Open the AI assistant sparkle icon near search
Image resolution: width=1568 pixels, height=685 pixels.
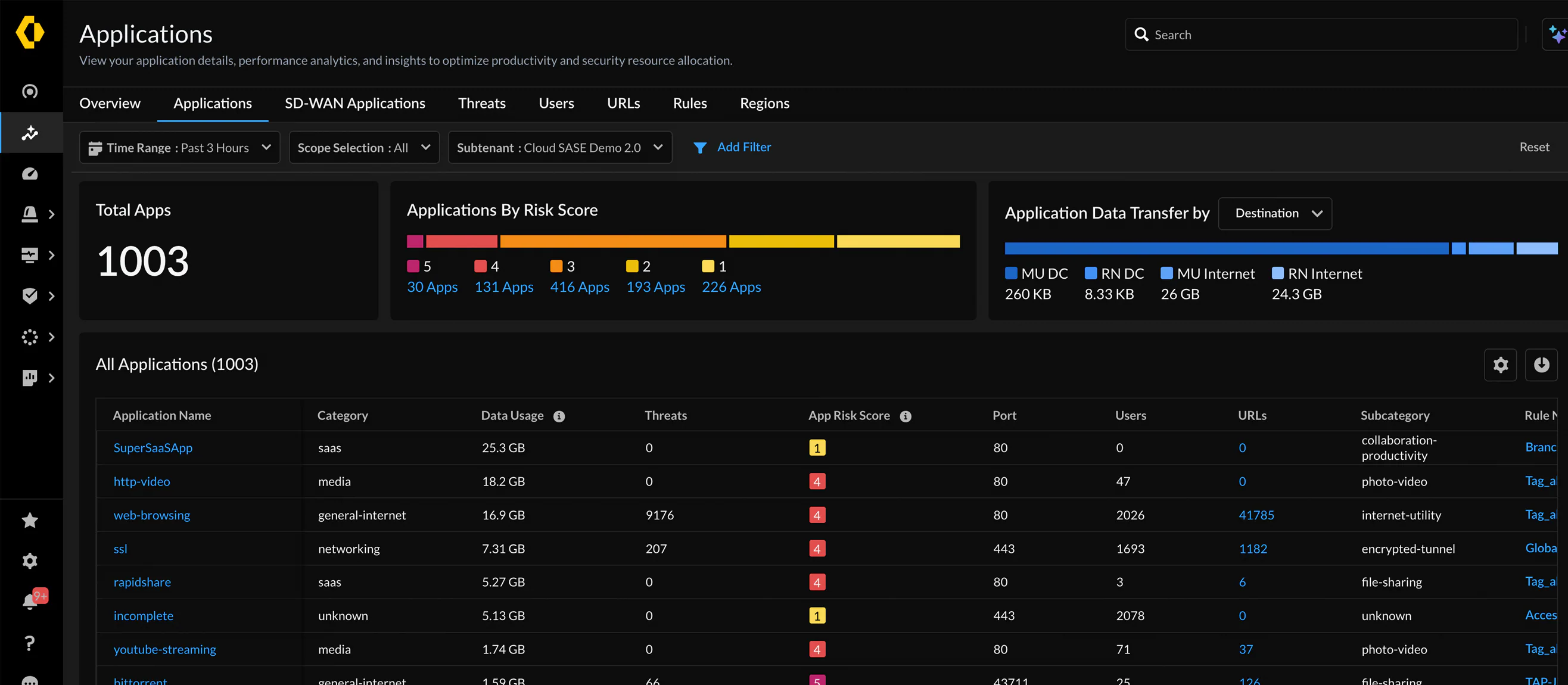pyautogui.click(x=1556, y=34)
